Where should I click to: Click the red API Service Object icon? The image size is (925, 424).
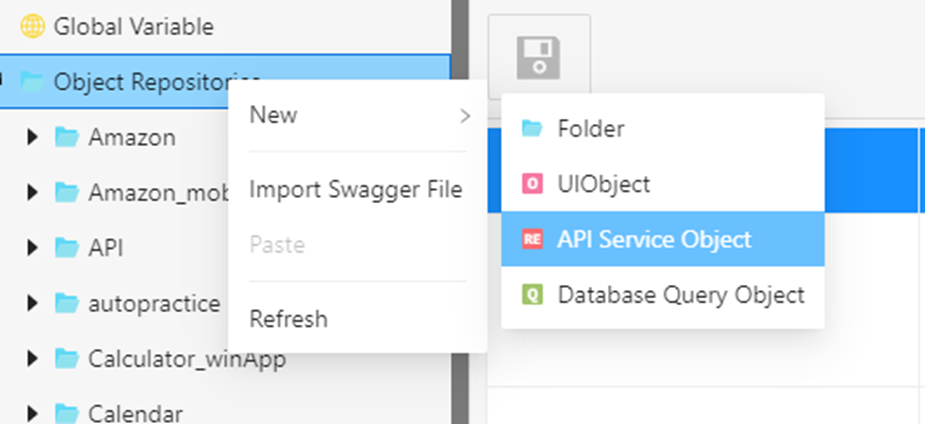[532, 240]
